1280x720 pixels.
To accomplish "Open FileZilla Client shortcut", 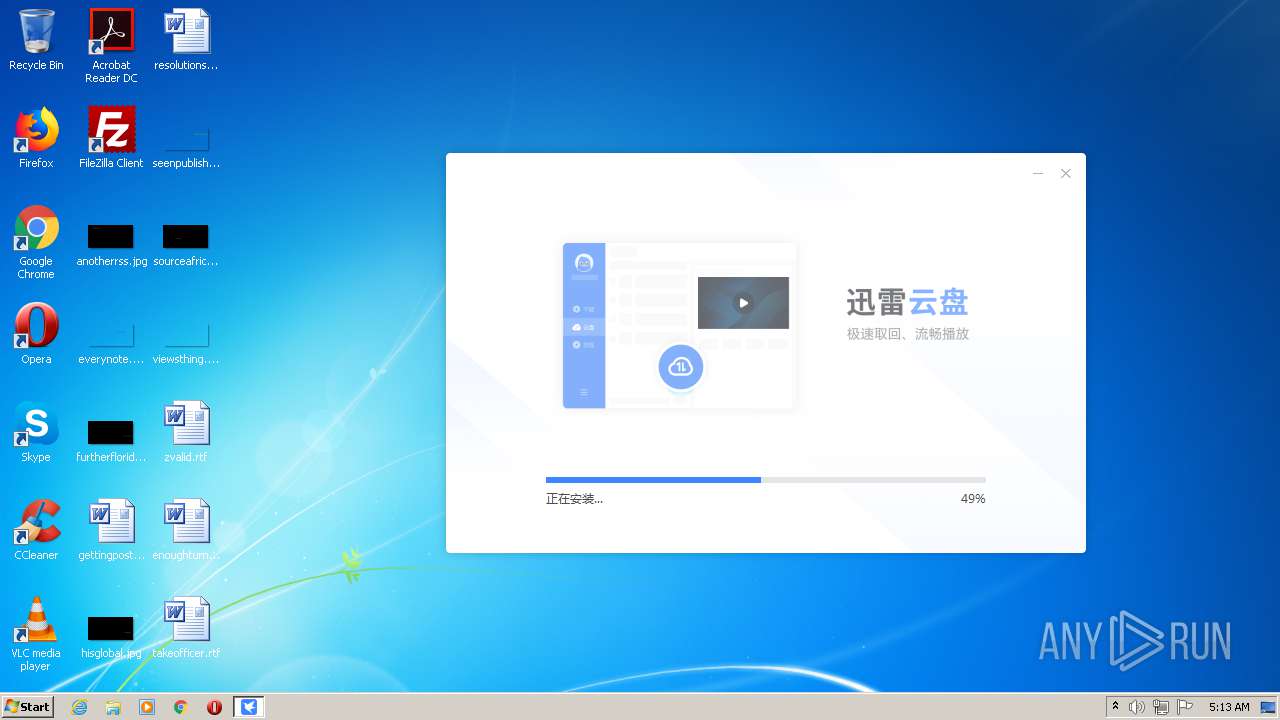I will (111, 138).
